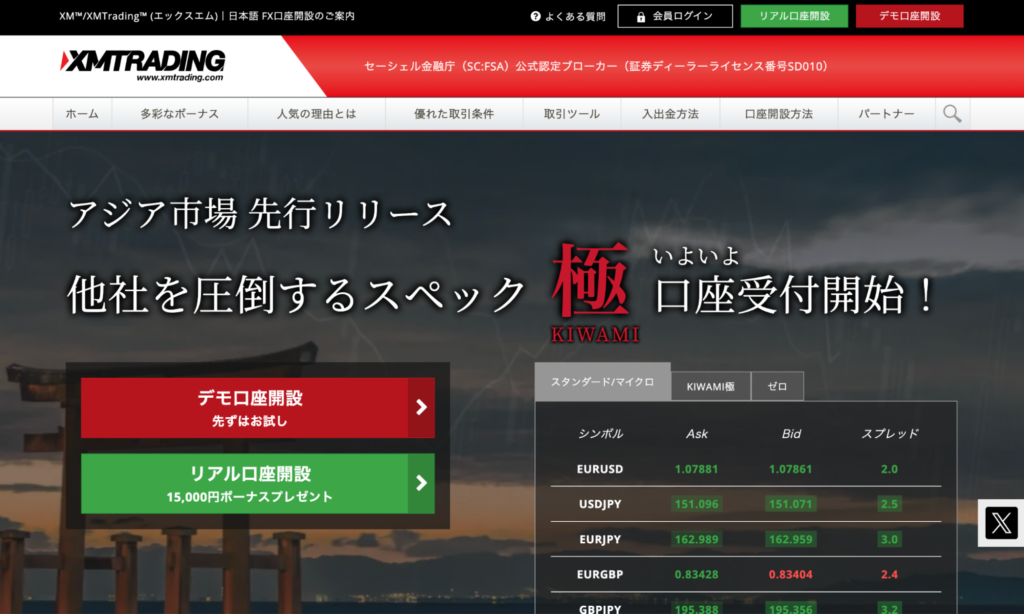Click EURJPY symbol row
Viewport: 1024px width, 614px height.
746,540
